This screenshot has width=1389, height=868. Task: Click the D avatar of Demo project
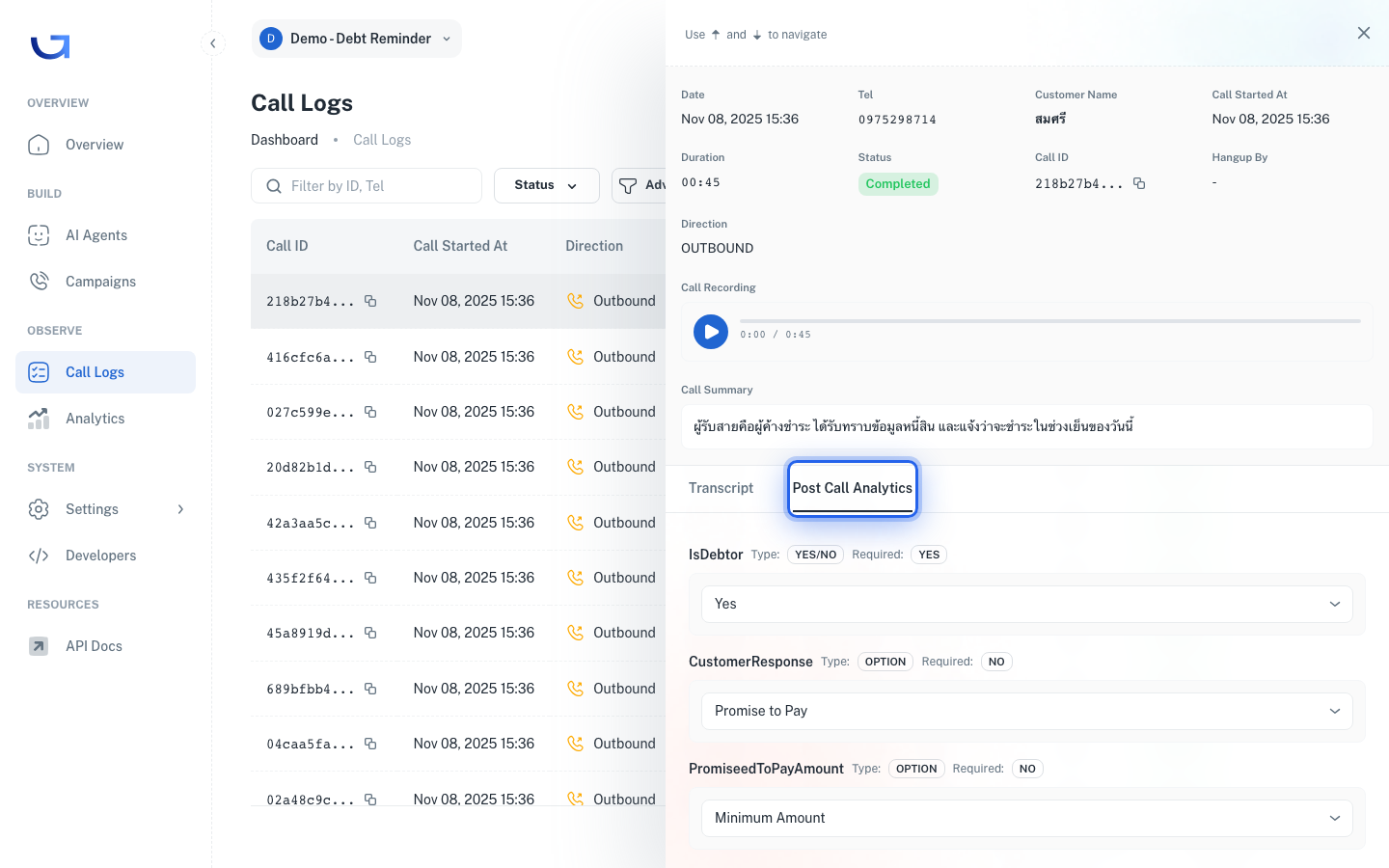[271, 39]
